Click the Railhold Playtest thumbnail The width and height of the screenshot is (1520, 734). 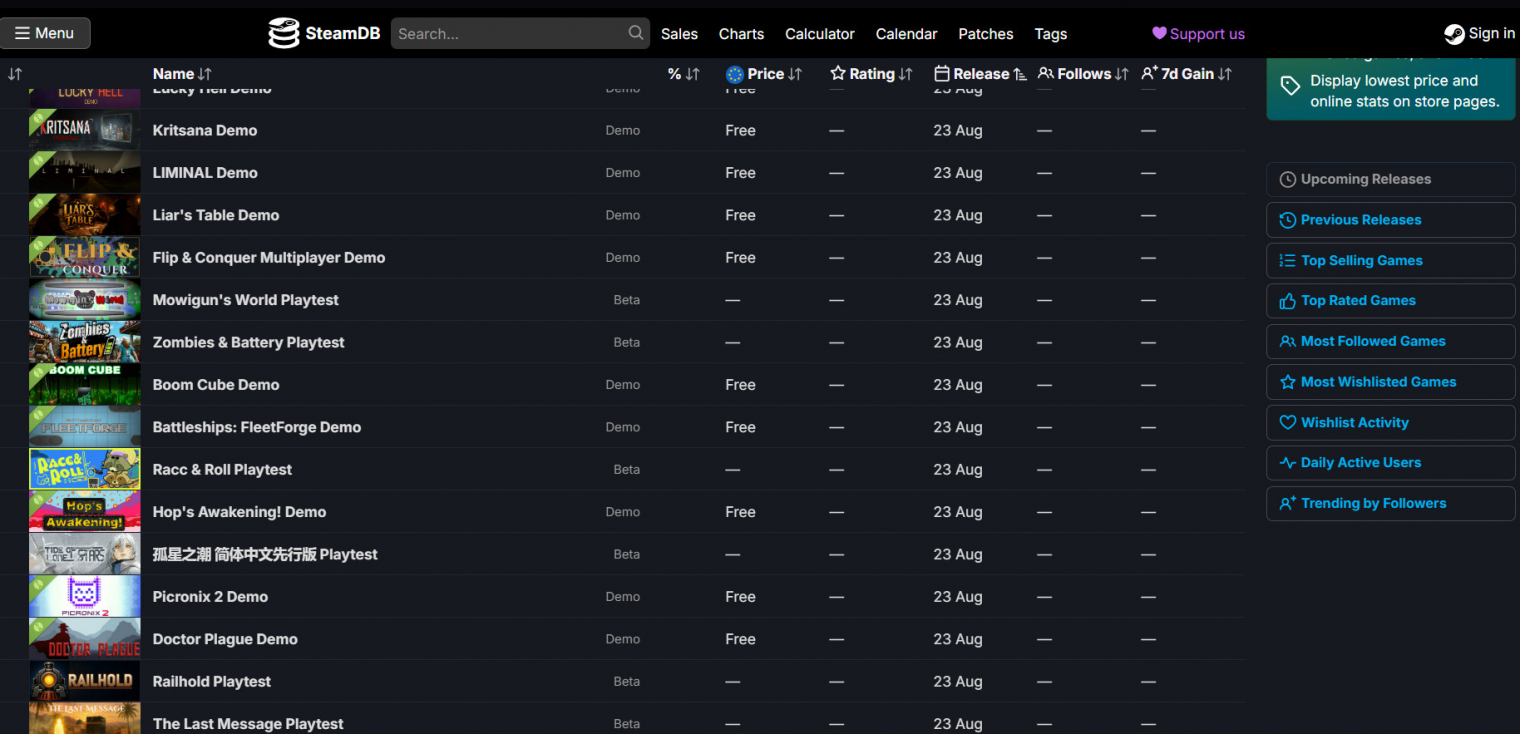pos(85,681)
